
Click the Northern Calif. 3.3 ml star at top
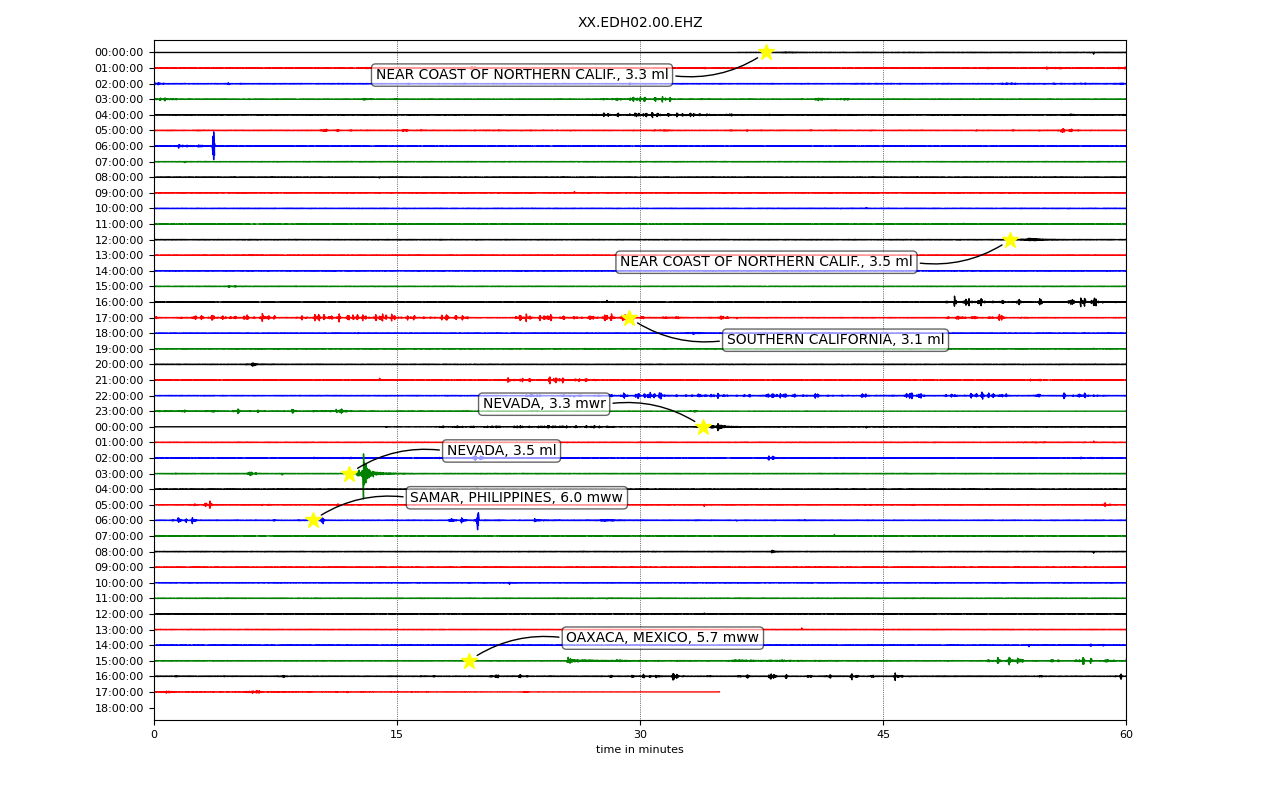click(x=766, y=52)
